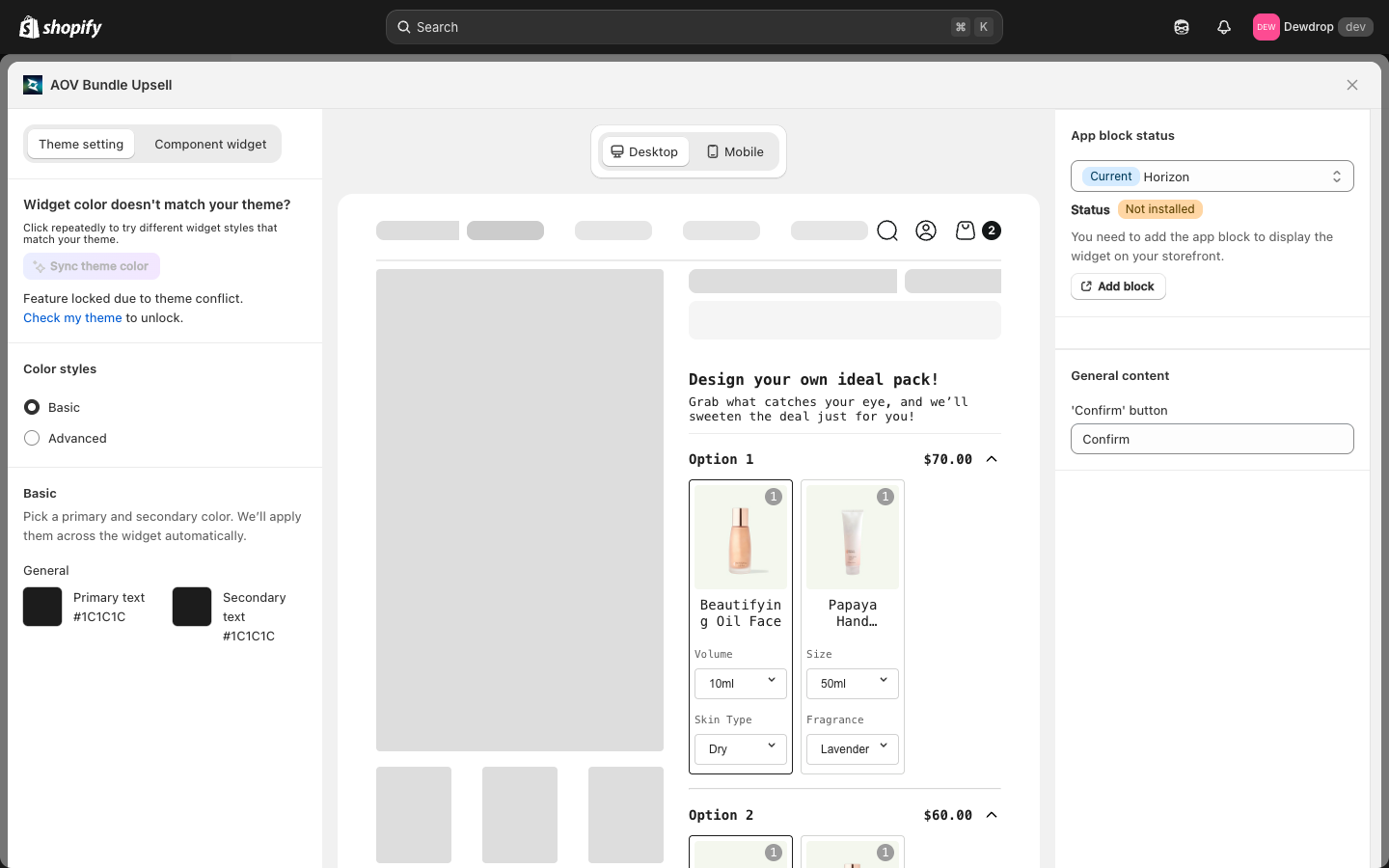Screen dimensions: 1389x868
Task: Click the search magnifier icon in top bar
Action: click(404, 27)
